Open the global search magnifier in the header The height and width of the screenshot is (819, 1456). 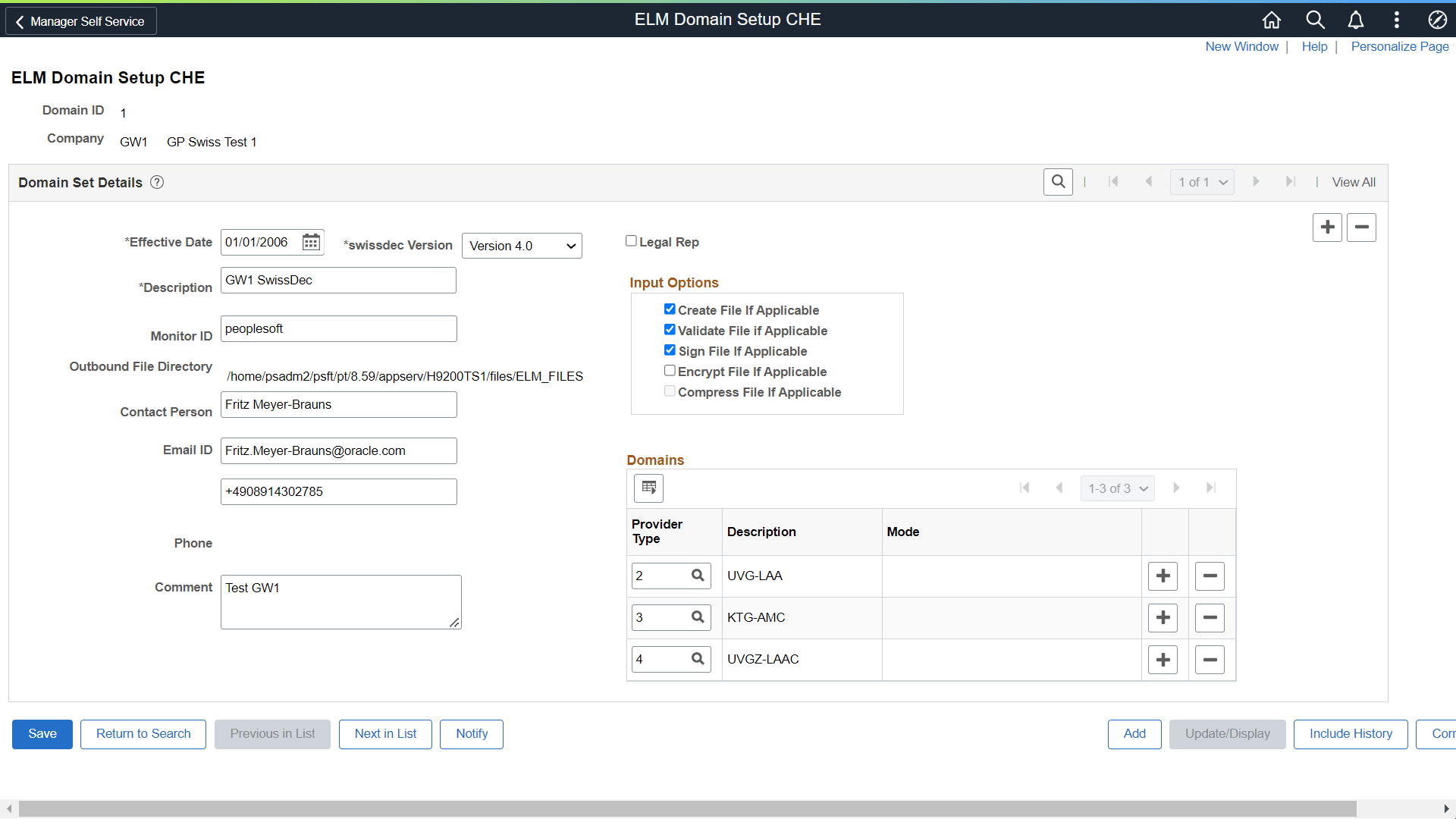[1315, 20]
